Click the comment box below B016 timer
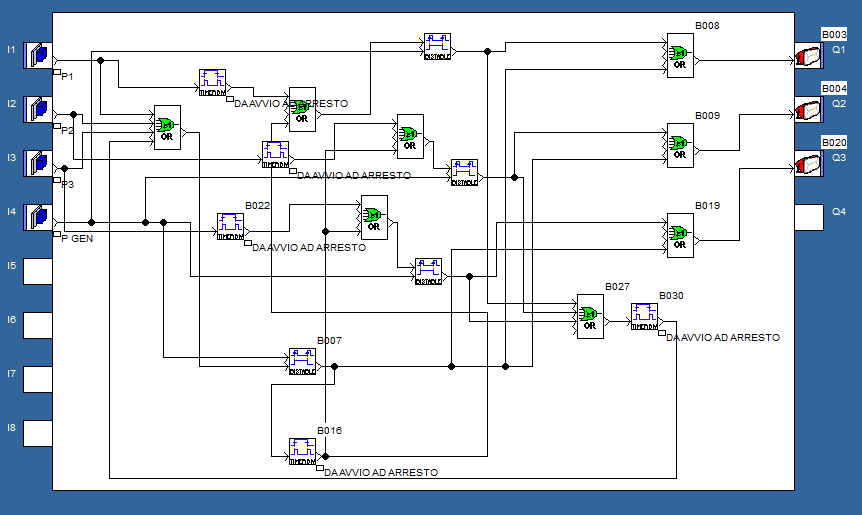The image size is (862, 515). tap(320, 468)
